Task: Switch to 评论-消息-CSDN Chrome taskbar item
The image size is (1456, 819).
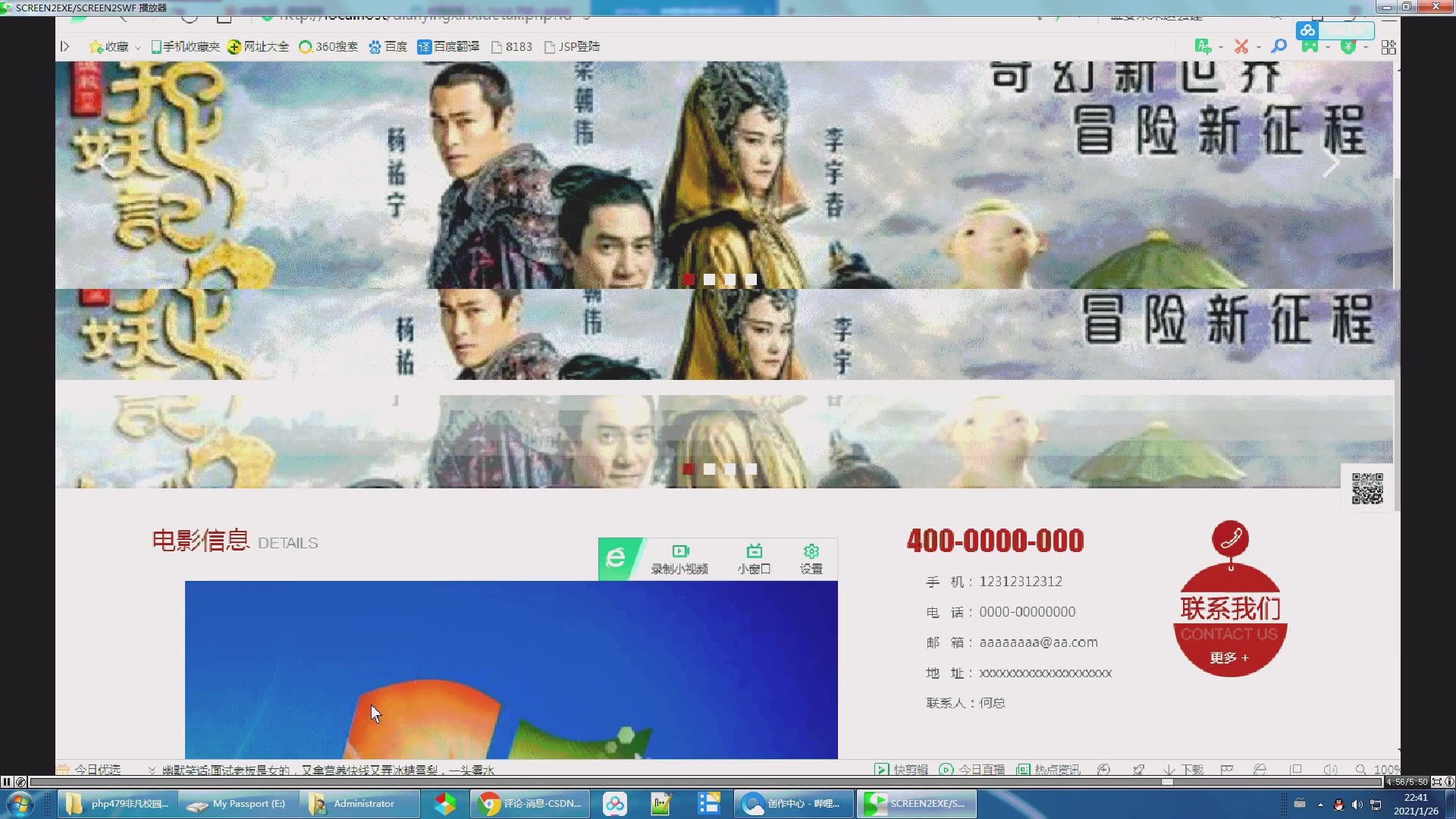Action: [x=531, y=804]
